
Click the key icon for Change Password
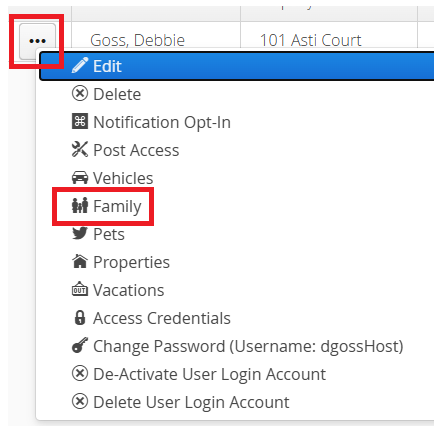(x=80, y=345)
